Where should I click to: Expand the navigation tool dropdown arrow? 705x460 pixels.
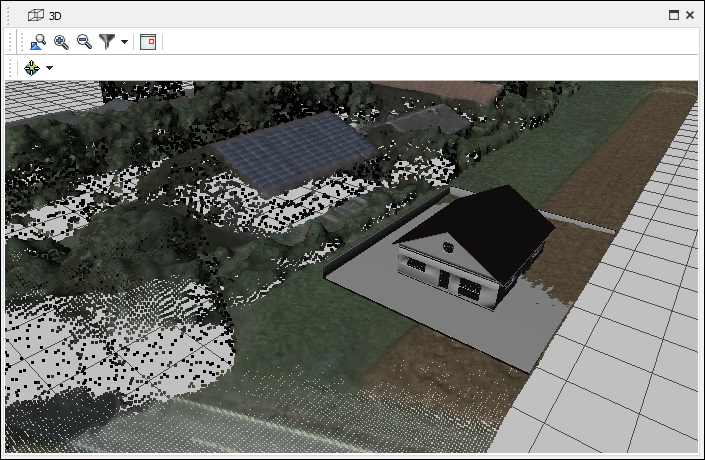pos(49,68)
